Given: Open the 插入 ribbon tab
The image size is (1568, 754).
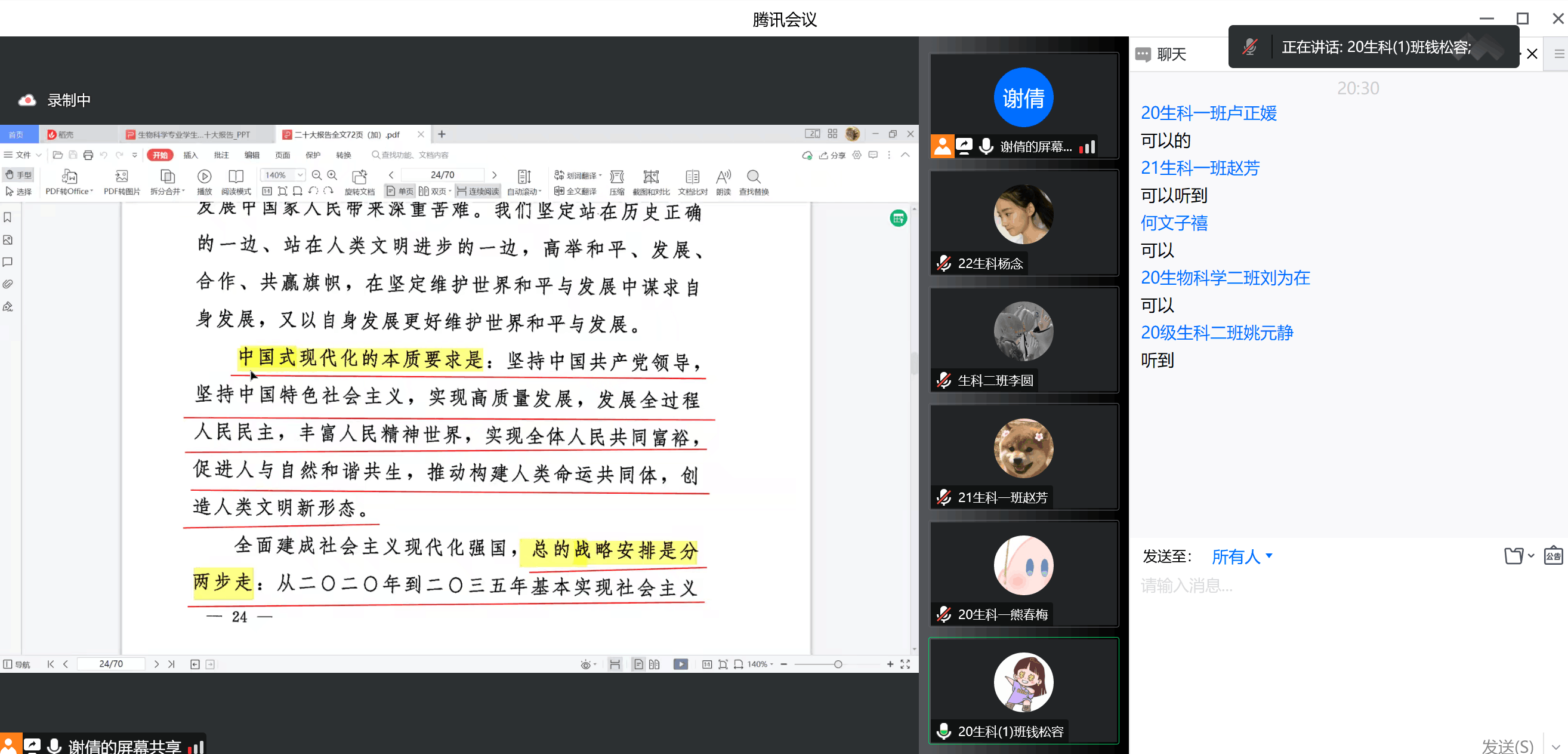Looking at the screenshot, I should pos(190,155).
